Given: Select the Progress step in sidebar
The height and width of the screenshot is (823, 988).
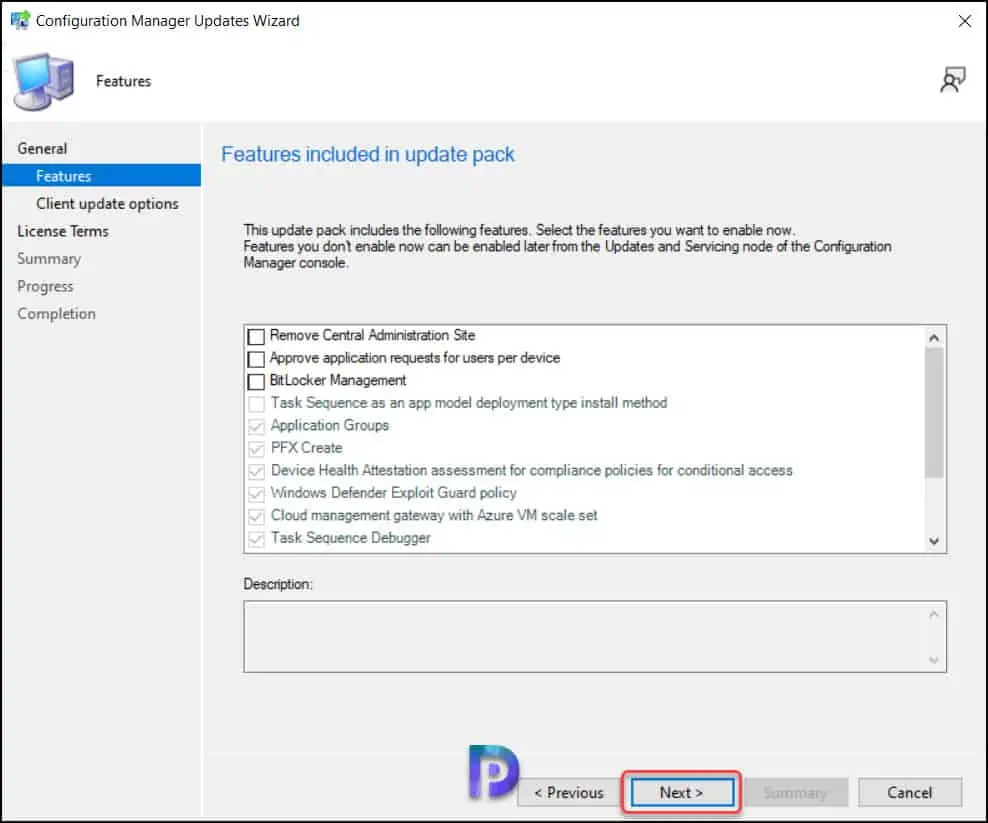Looking at the screenshot, I should pos(45,287).
